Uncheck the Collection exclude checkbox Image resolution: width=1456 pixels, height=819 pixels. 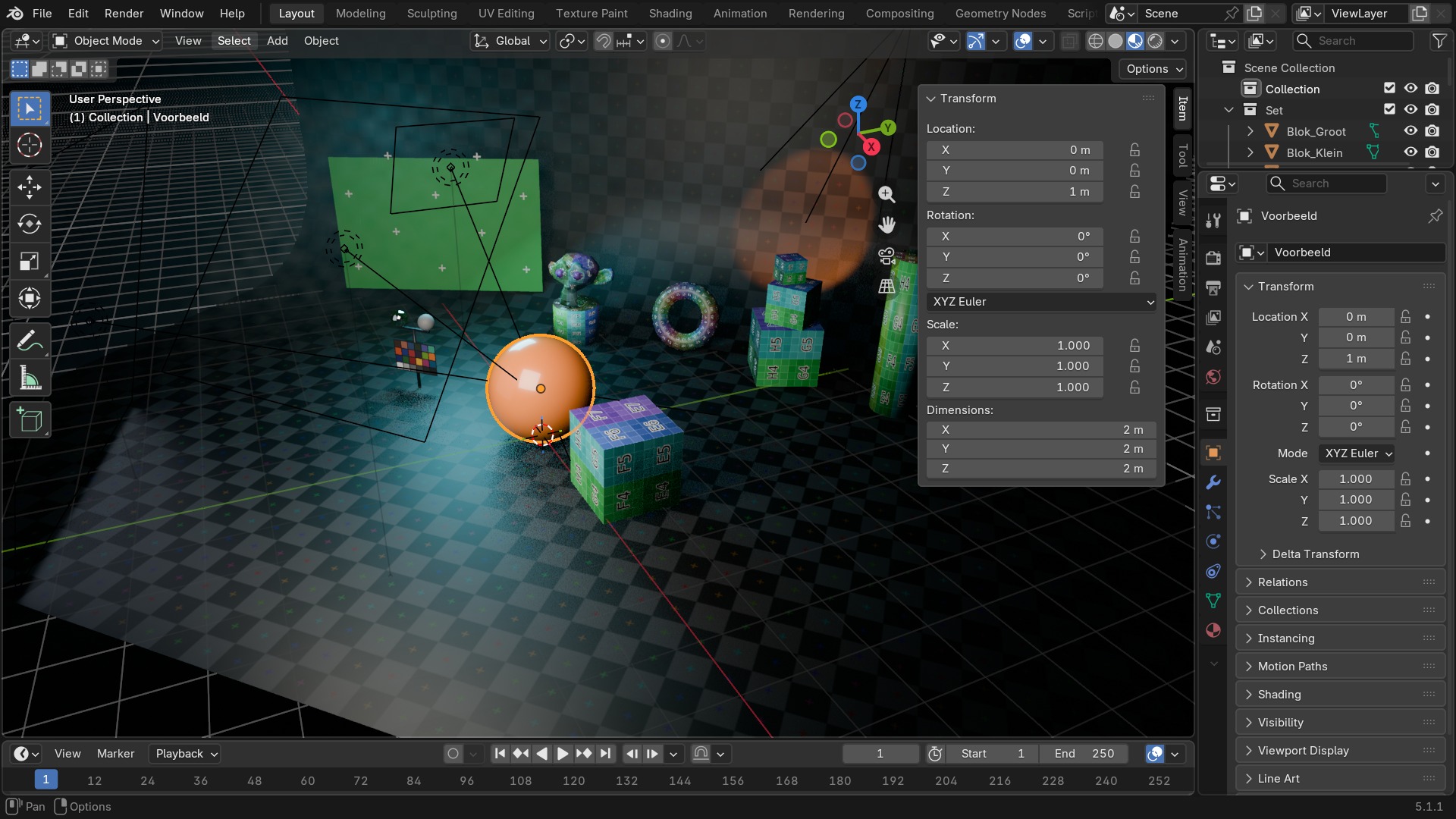pos(1389,89)
